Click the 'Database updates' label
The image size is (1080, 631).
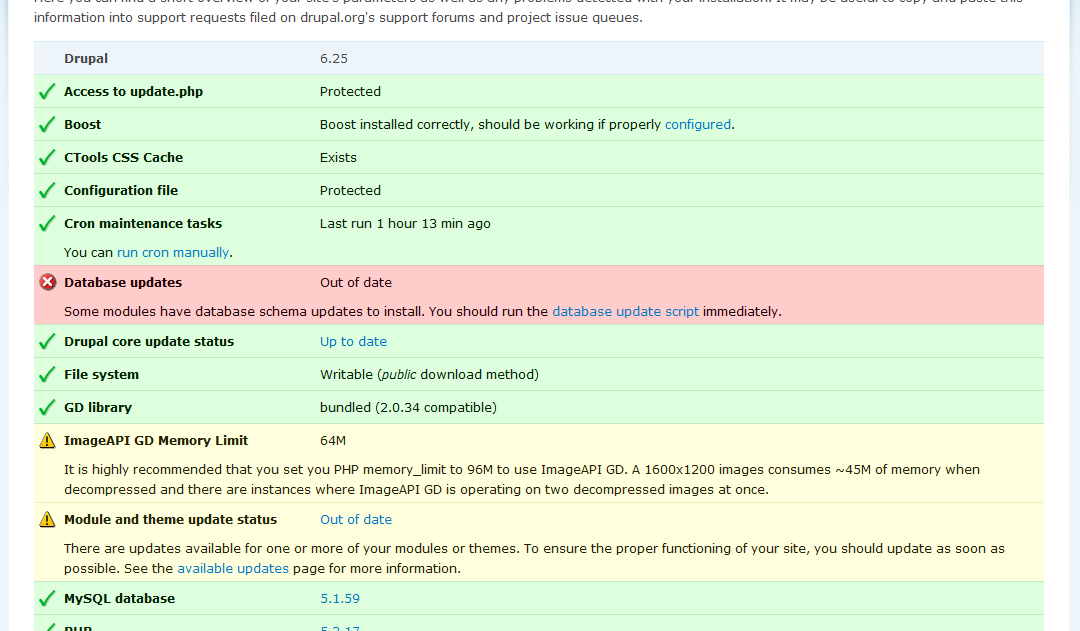123,282
